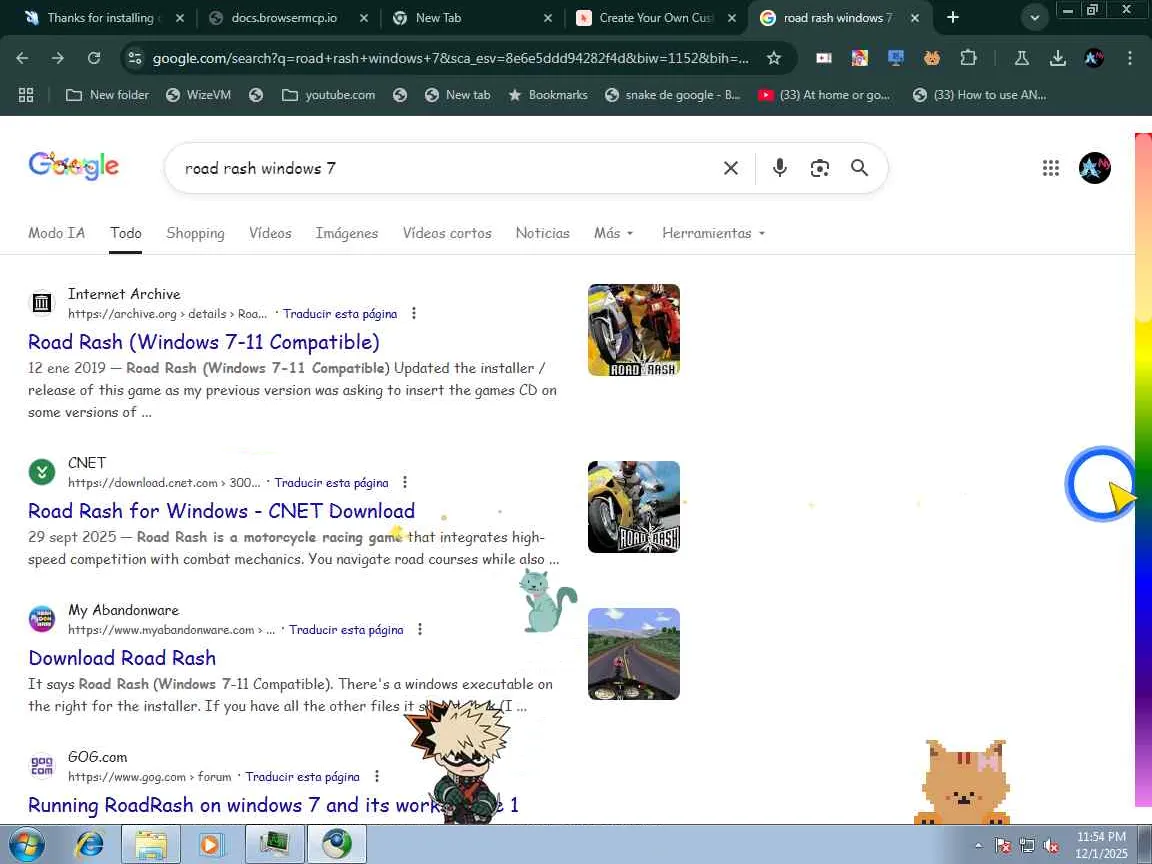Viewport: 1152px width, 864px height.
Task: Open the Downloads icon in toolbar
Action: coord(1058,58)
